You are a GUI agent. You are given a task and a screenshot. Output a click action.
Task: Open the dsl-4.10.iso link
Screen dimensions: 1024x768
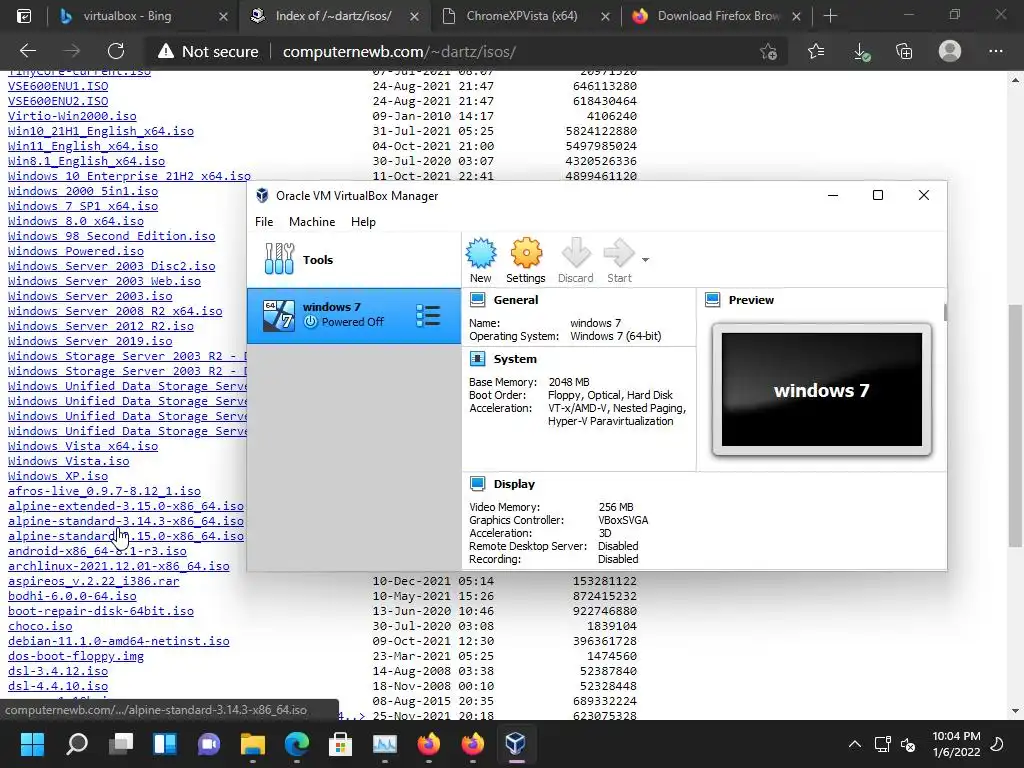[58, 686]
